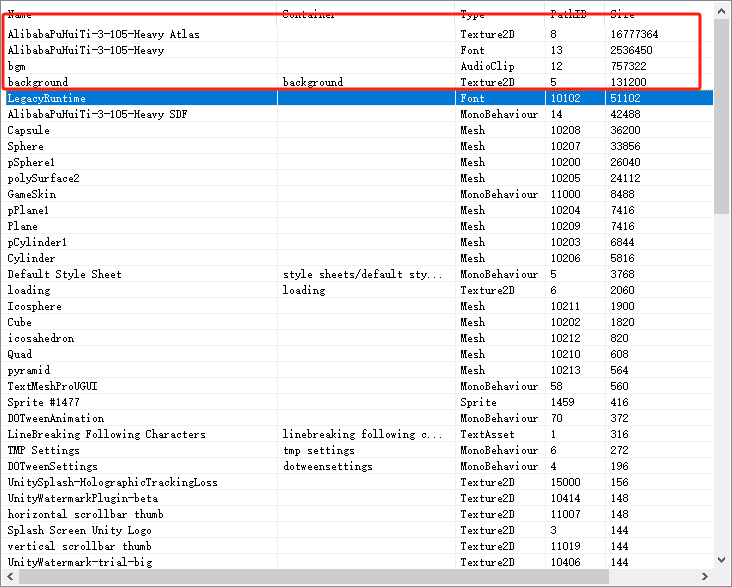Click the vertical scrollbar thumb
This screenshot has width=732, height=587.
click(x=722, y=117)
